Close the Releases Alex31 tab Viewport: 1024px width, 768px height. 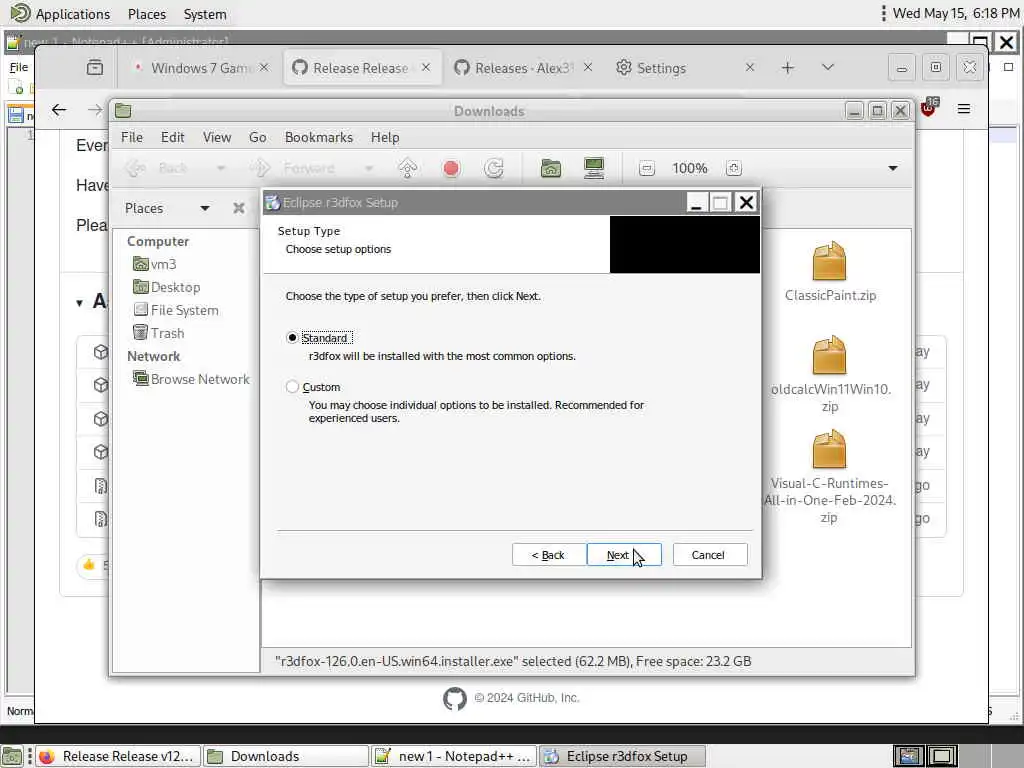[588, 67]
